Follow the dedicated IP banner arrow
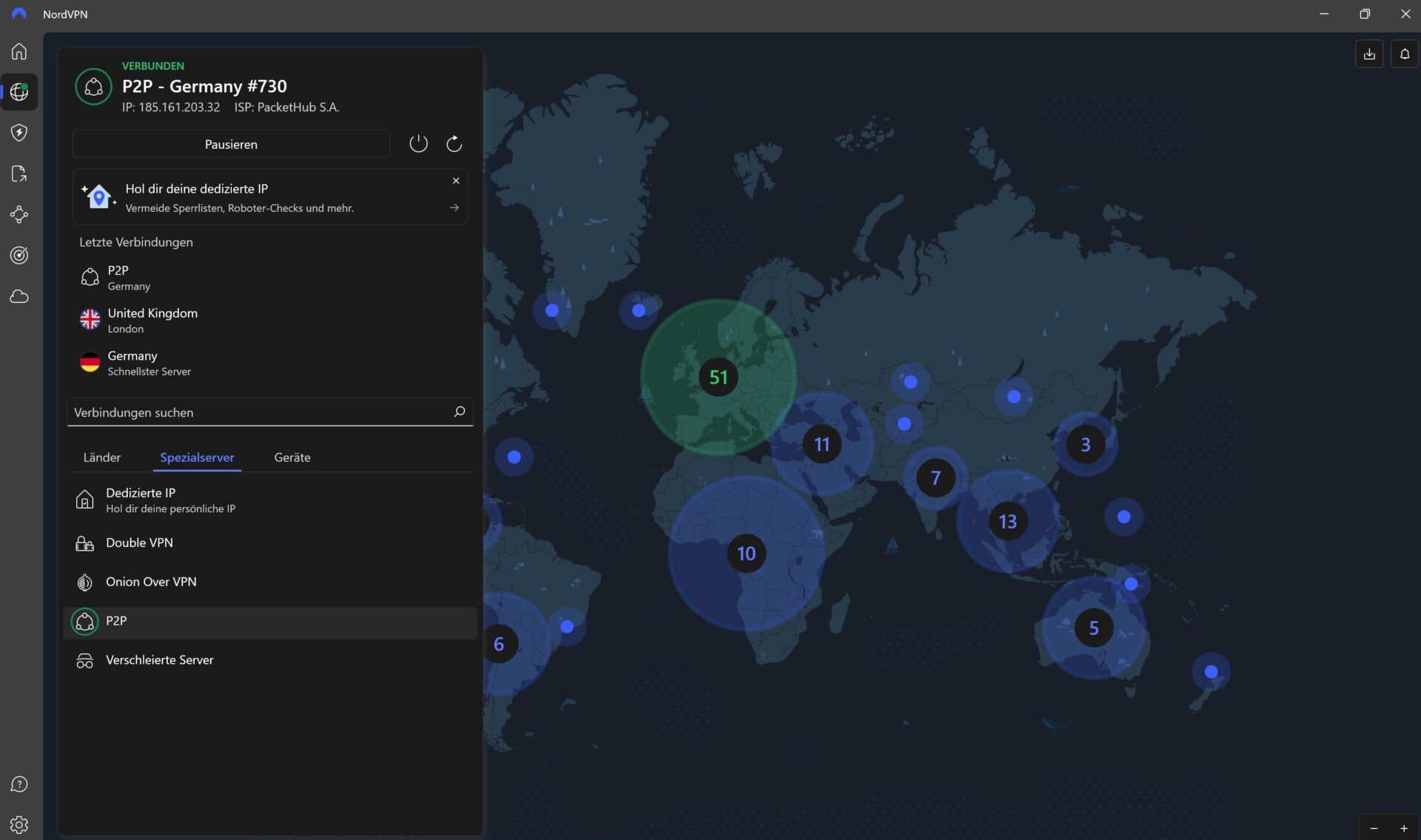 click(x=454, y=208)
